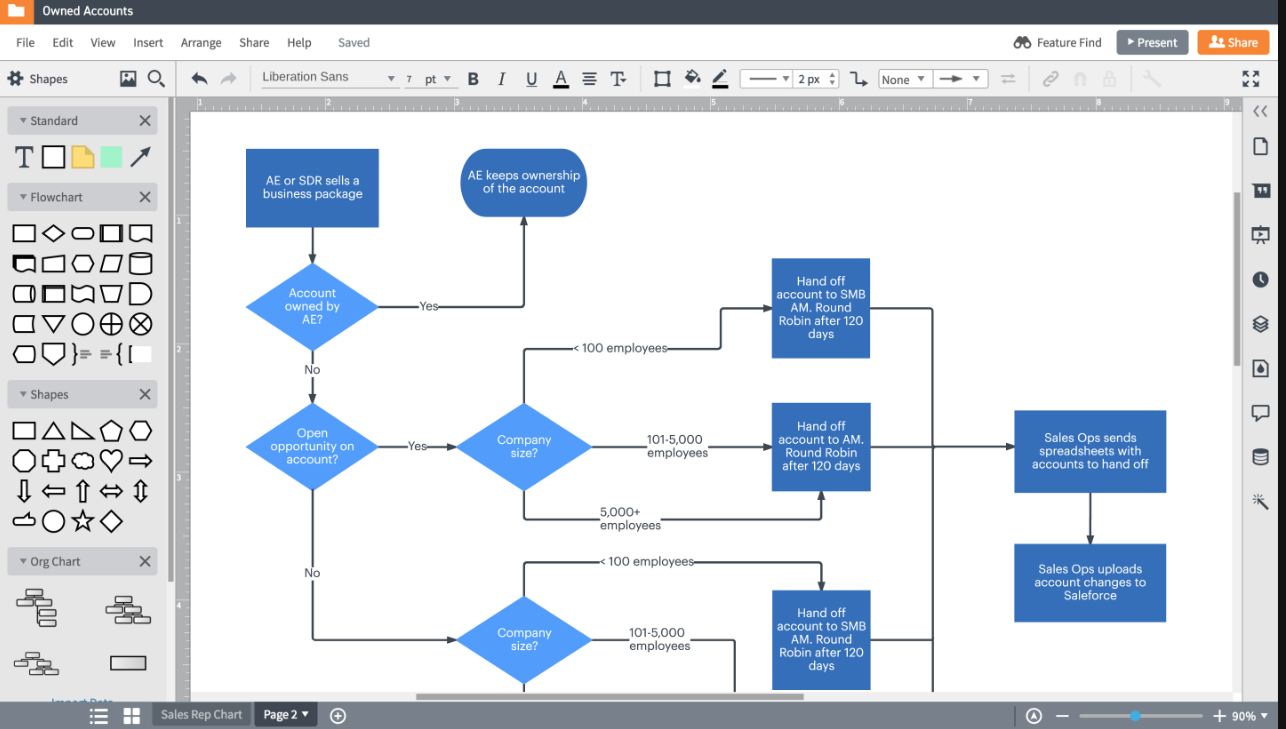Click the line path shape icon
Image resolution: width=1286 pixels, height=729 pixels.
(x=858, y=79)
